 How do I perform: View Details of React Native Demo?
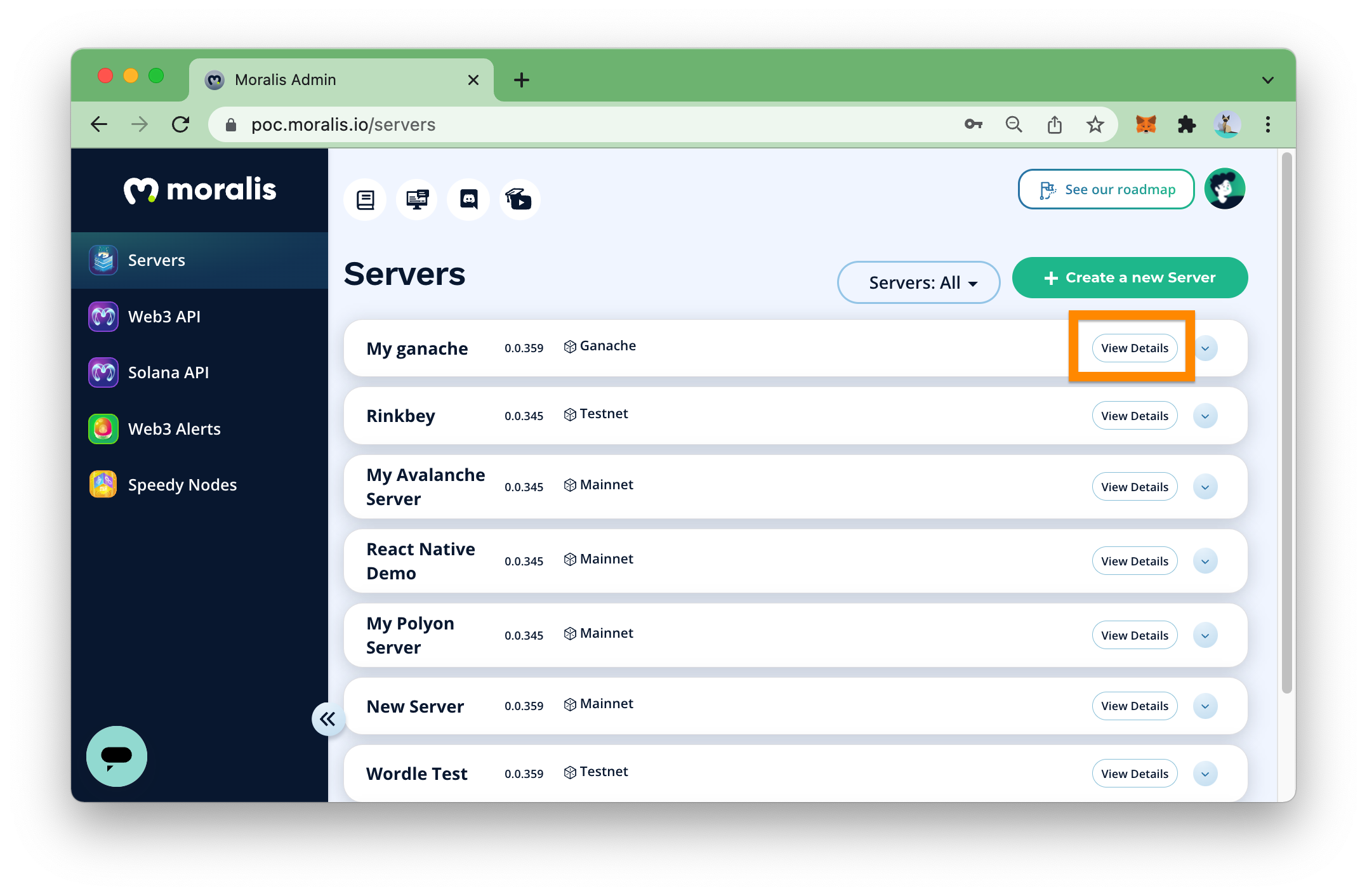tap(1135, 562)
